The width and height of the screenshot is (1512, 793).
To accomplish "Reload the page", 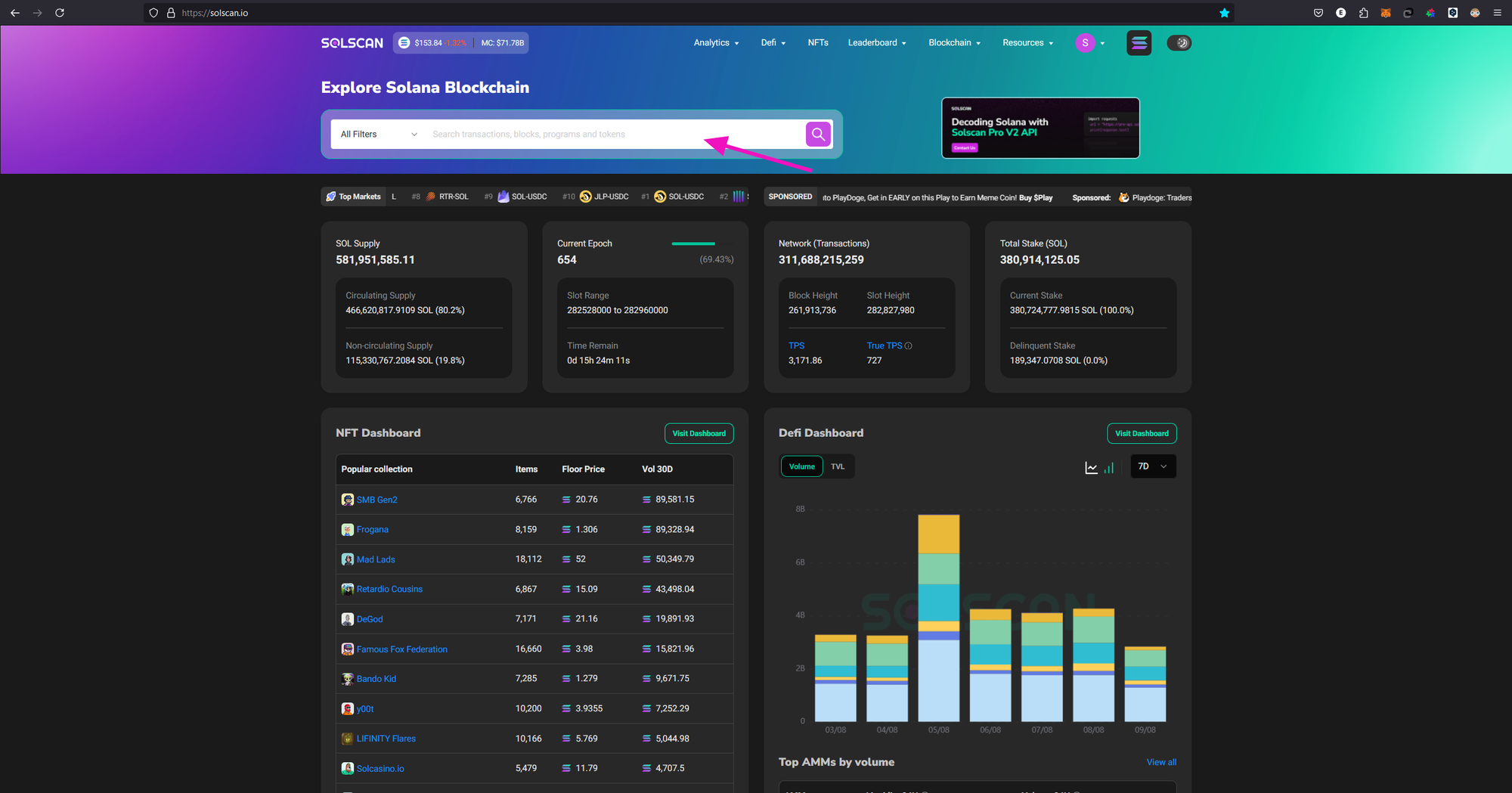I will (x=60, y=13).
